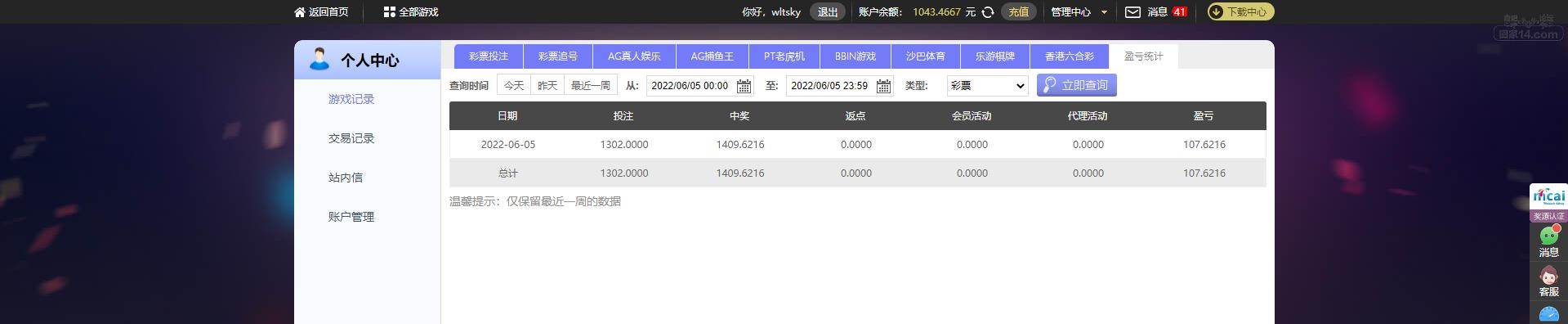
Task: Click the 充值 recharge button
Action: [x=1018, y=12]
